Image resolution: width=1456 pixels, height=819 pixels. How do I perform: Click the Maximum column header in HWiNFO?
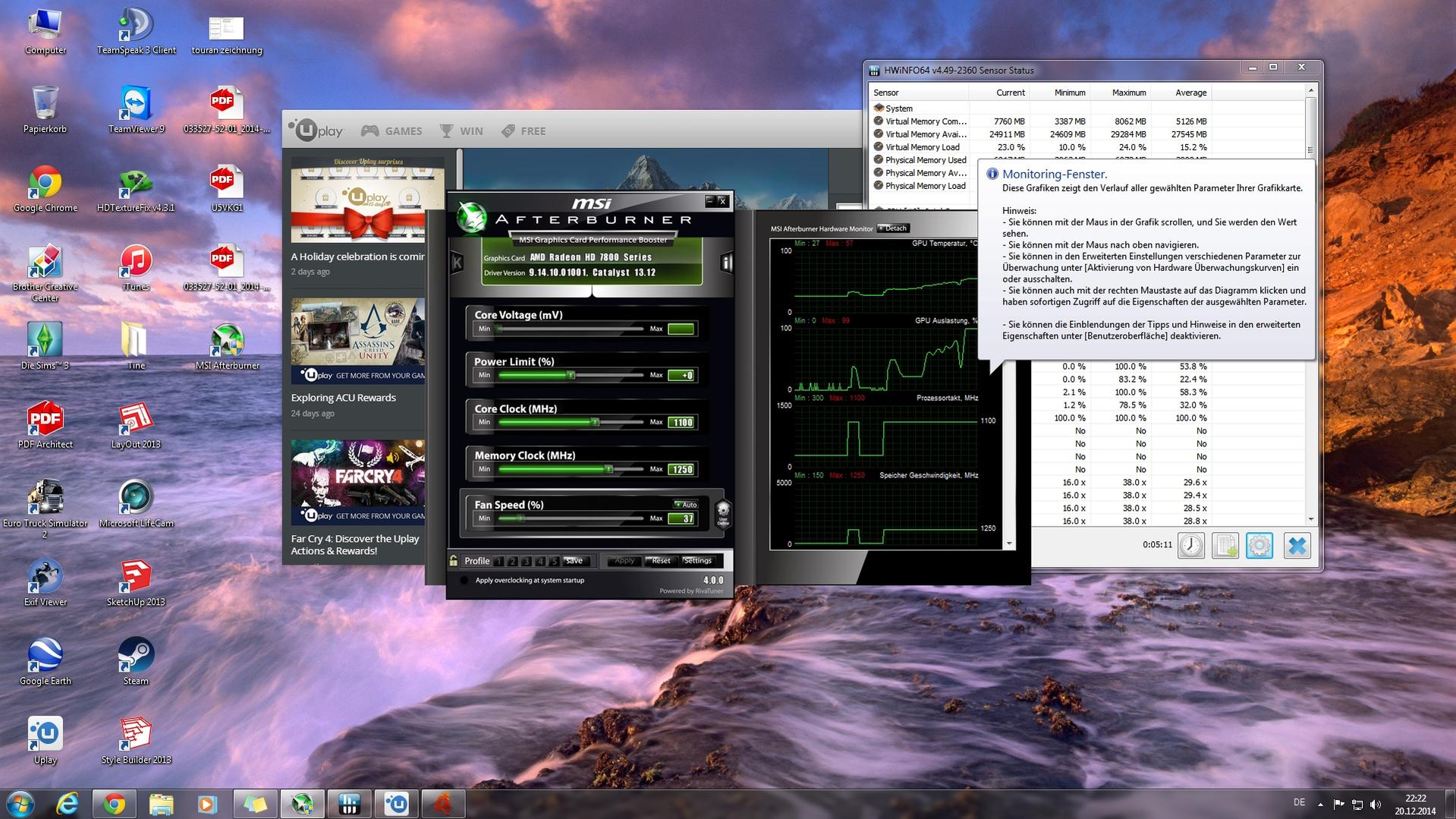pos(1120,93)
